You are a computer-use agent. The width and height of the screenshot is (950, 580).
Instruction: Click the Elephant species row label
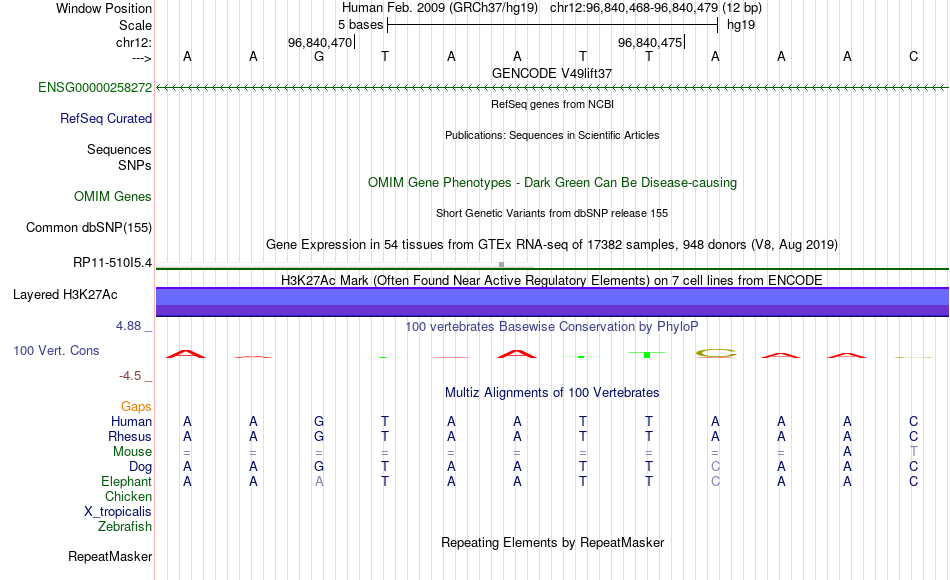(x=126, y=481)
